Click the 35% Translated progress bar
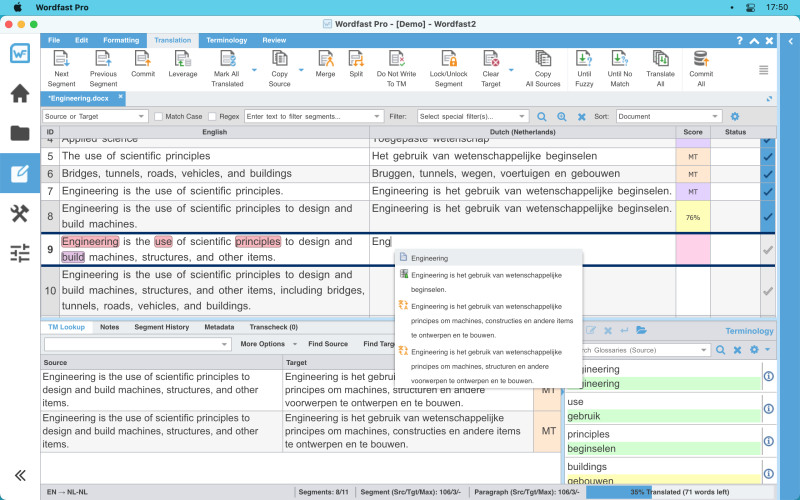This screenshot has height=500, width=800. click(x=681, y=492)
